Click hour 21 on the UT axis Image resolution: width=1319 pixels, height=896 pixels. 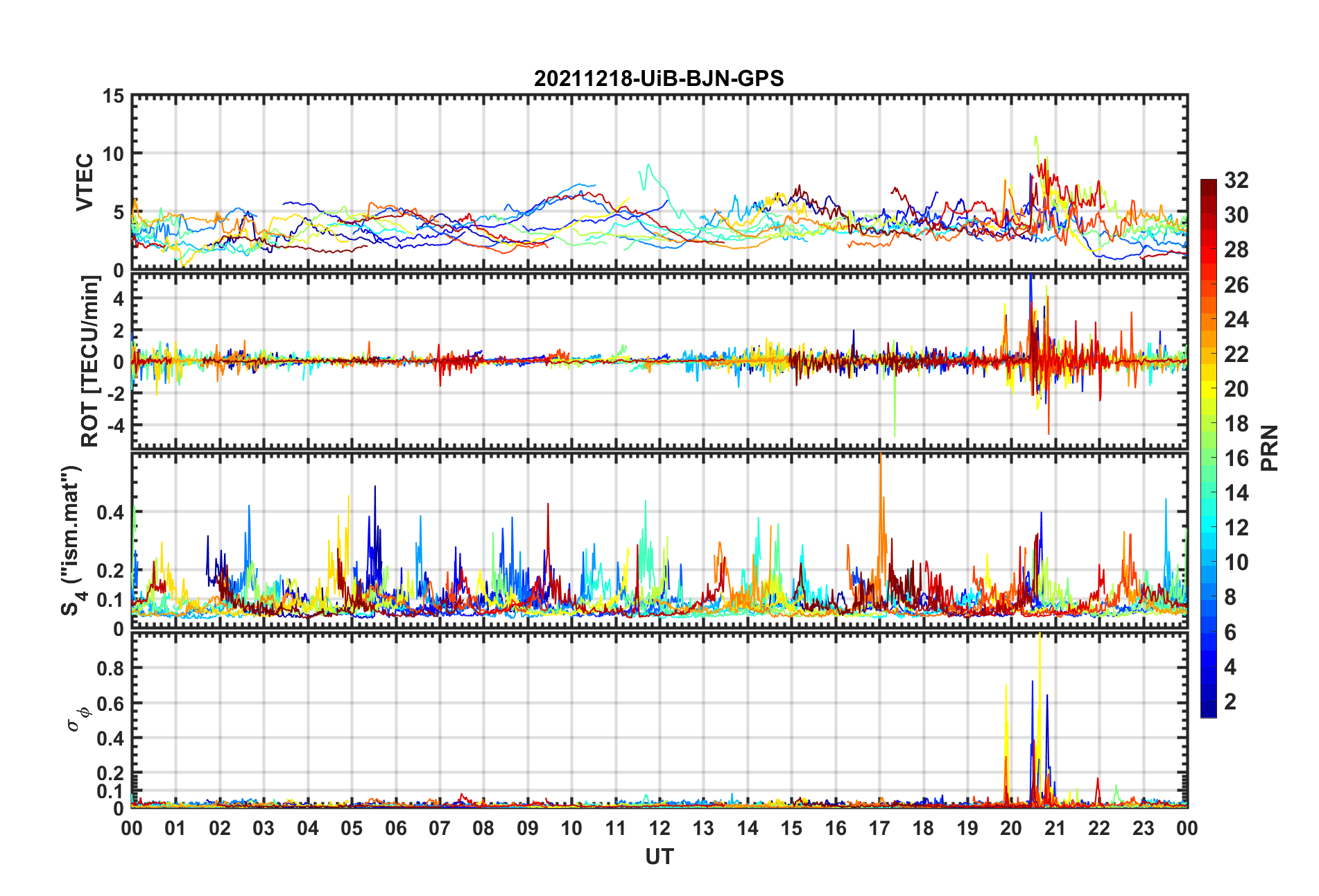1055,828
